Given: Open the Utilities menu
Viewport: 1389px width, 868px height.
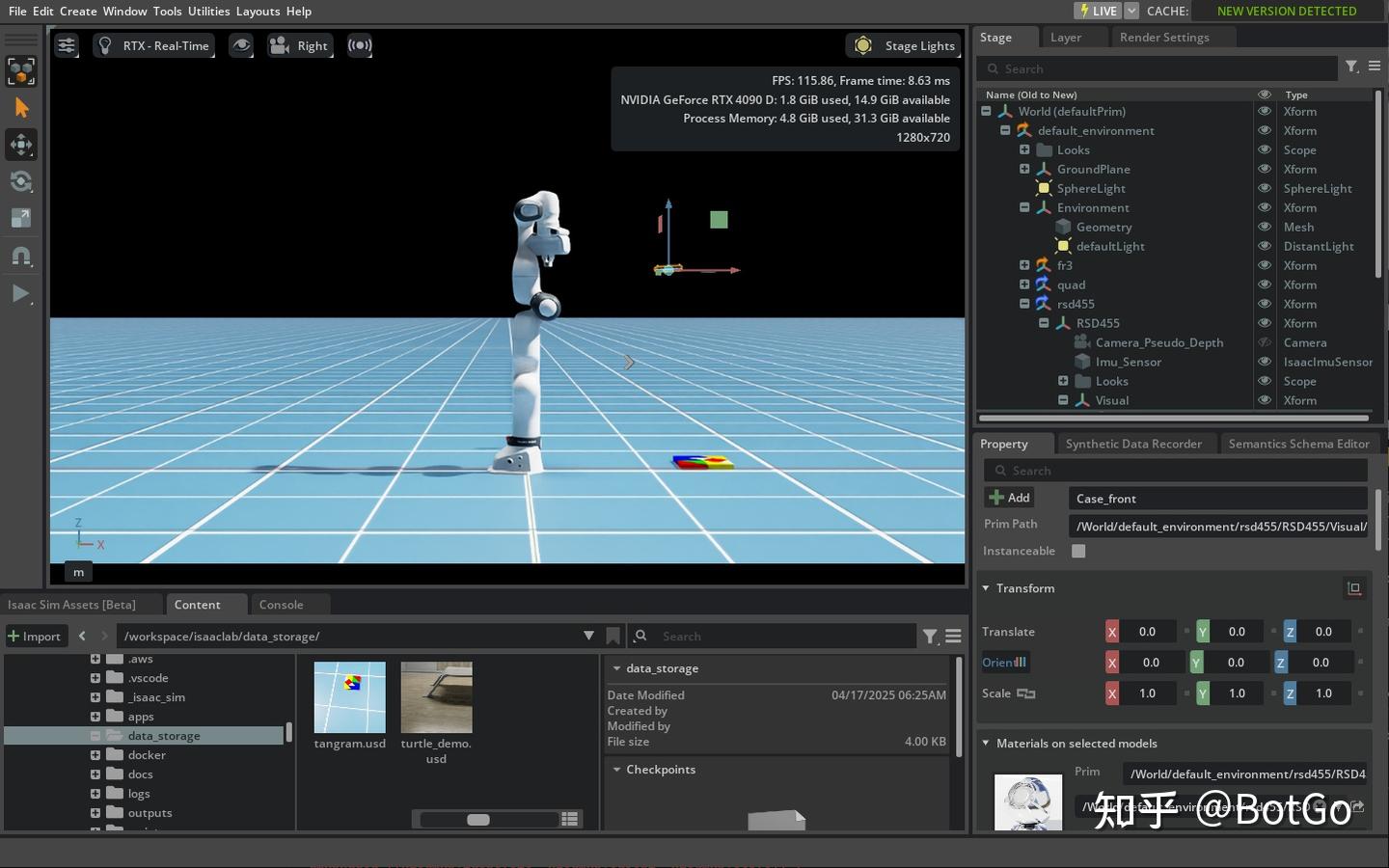Looking at the screenshot, I should pos(208,11).
